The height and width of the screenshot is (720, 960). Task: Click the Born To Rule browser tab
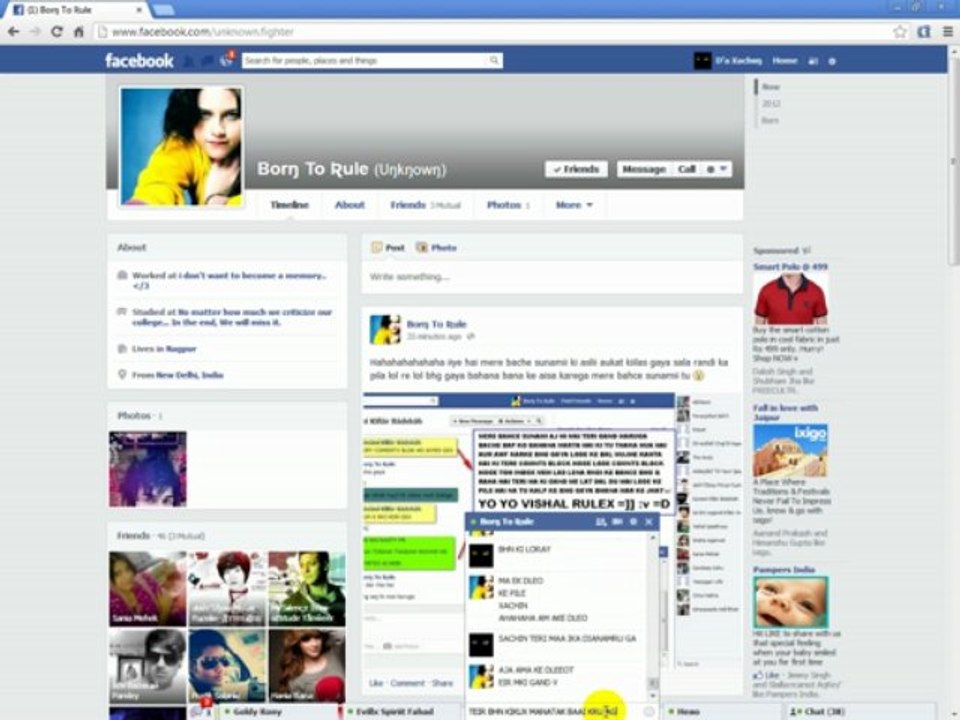pyautogui.click(x=77, y=10)
